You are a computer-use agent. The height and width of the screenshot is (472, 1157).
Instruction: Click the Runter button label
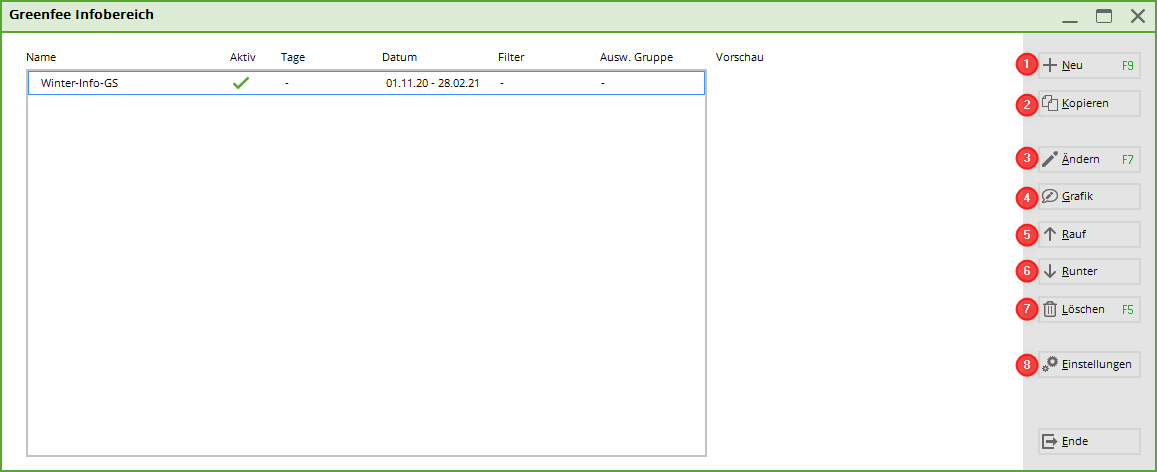[1080, 271]
